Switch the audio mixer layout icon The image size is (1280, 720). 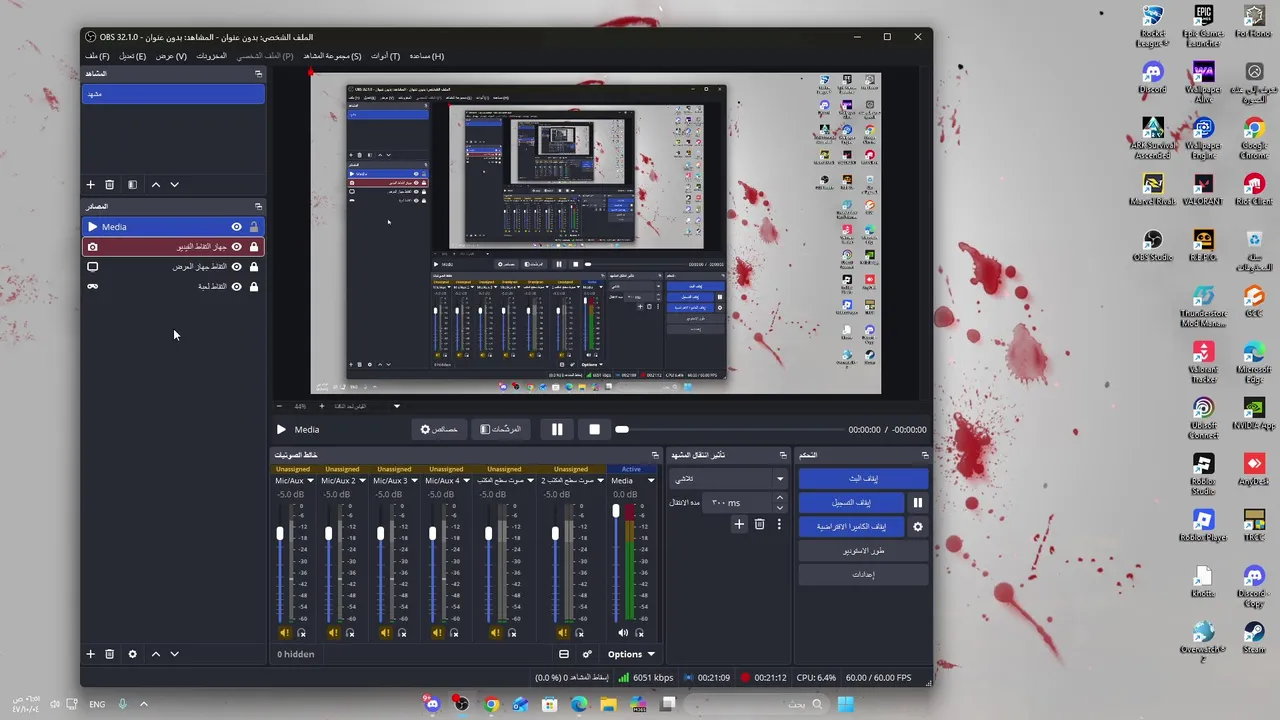point(564,654)
